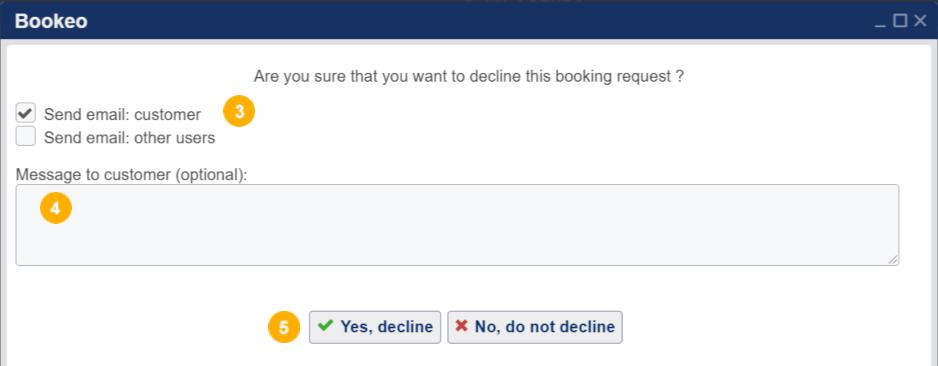Image resolution: width=938 pixels, height=366 pixels.
Task: Minimize the Bookeo dialog window
Action: pos(880,22)
